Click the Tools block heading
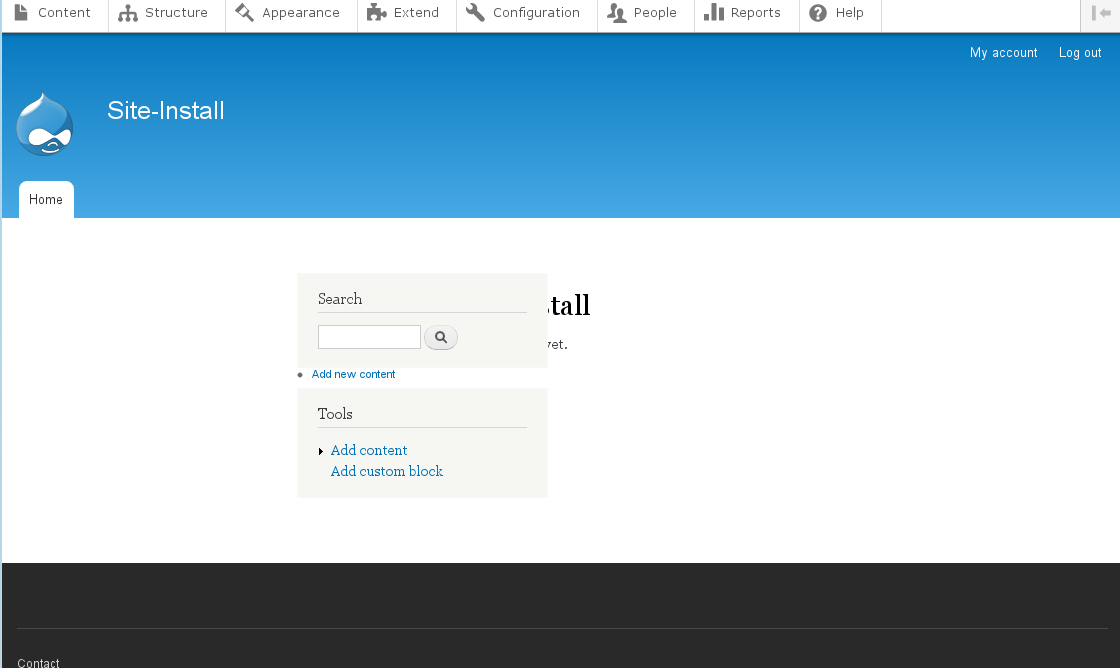1120x668 pixels. click(x=335, y=414)
